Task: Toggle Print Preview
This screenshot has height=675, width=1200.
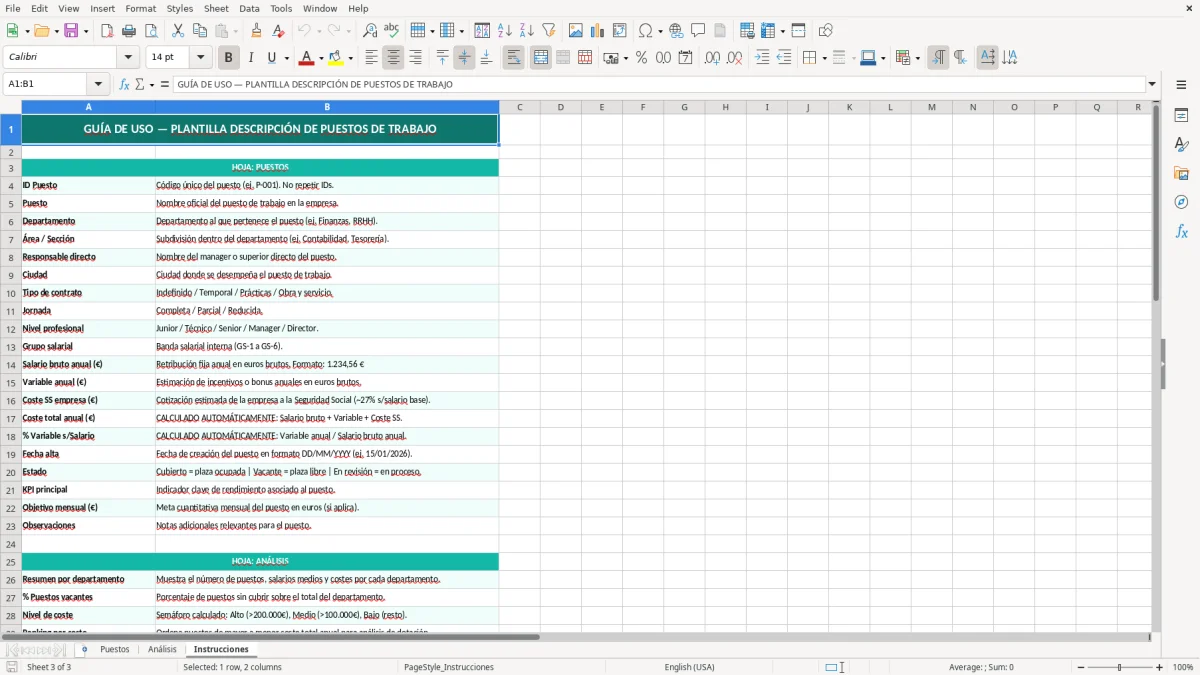Action: point(151,31)
